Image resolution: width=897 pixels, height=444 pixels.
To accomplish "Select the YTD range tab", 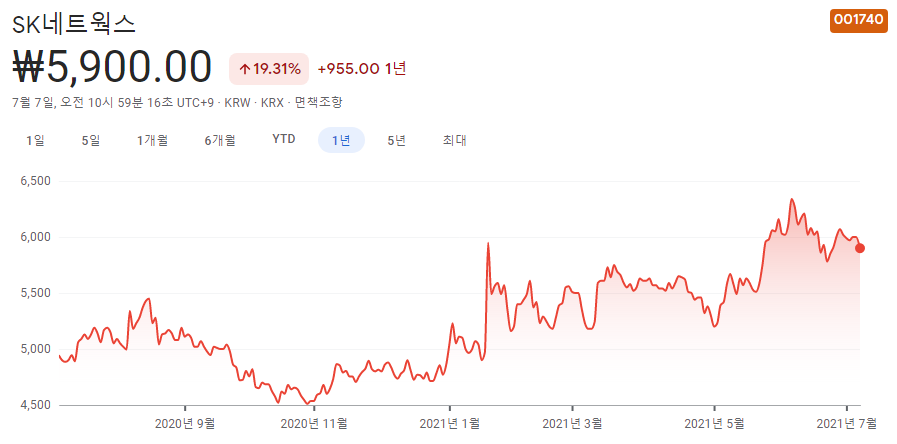I will [284, 140].
